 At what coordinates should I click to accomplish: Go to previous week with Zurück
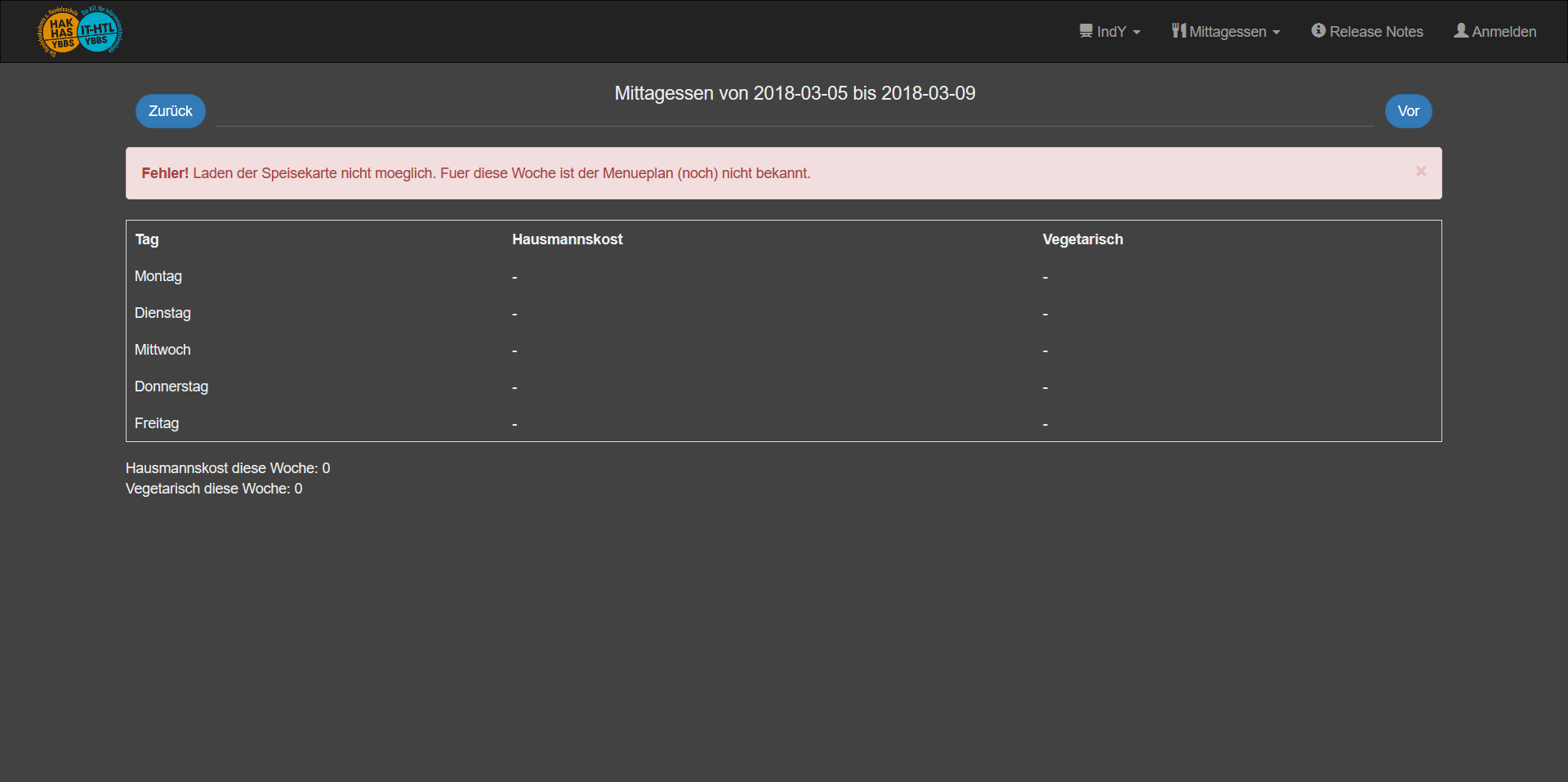(x=171, y=111)
